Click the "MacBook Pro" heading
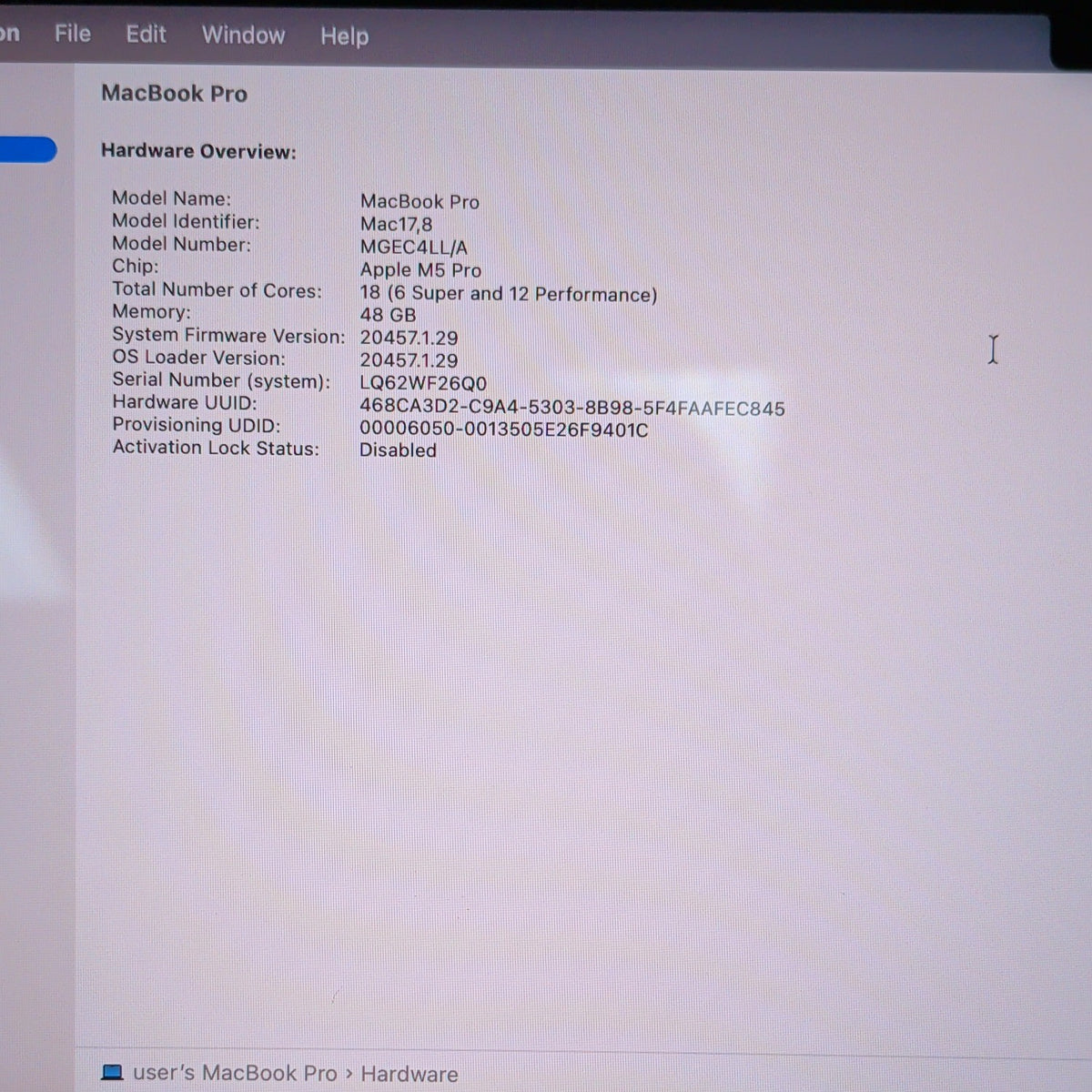The width and height of the screenshot is (1092, 1092). [174, 94]
